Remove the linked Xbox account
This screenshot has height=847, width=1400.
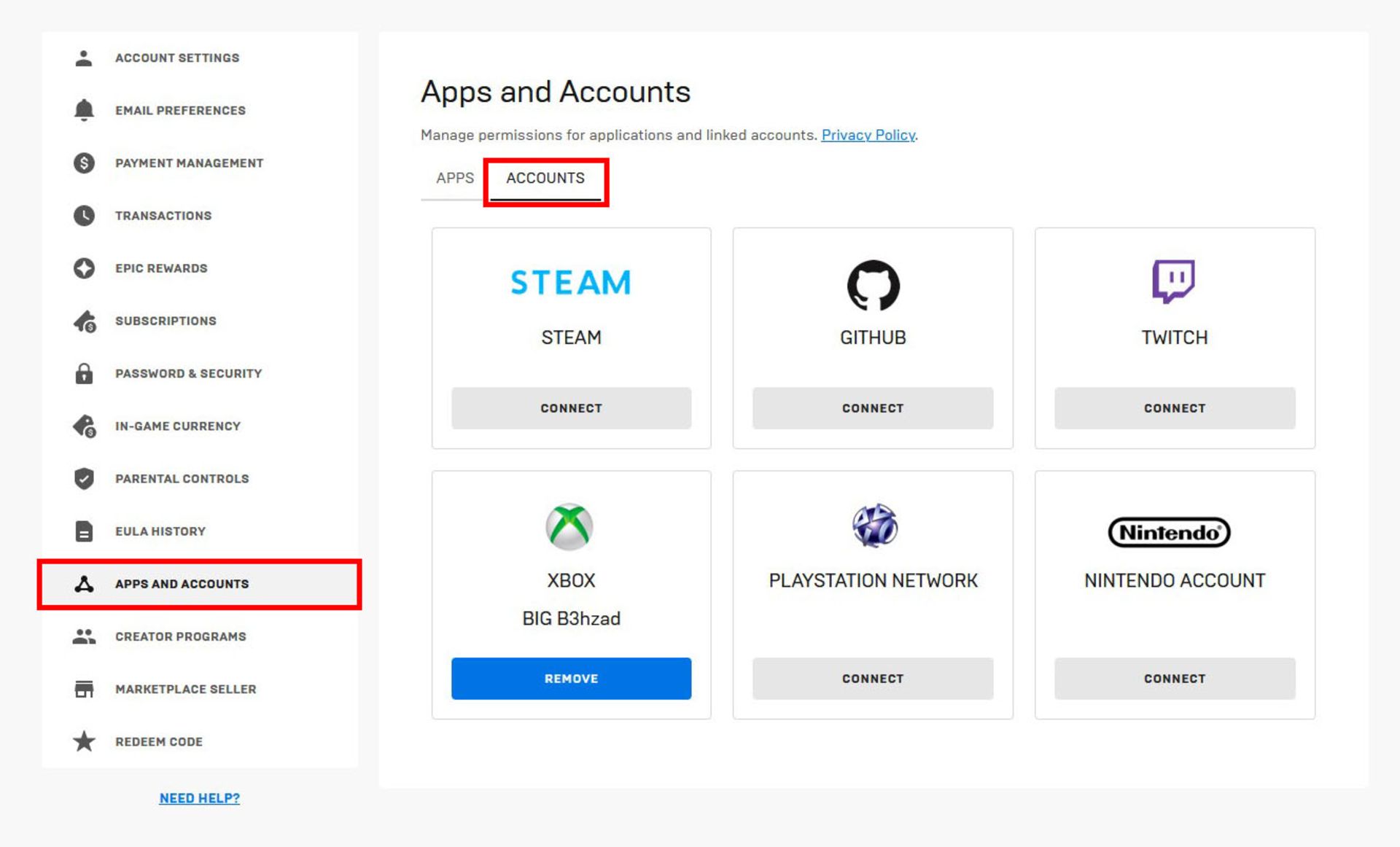coord(571,679)
